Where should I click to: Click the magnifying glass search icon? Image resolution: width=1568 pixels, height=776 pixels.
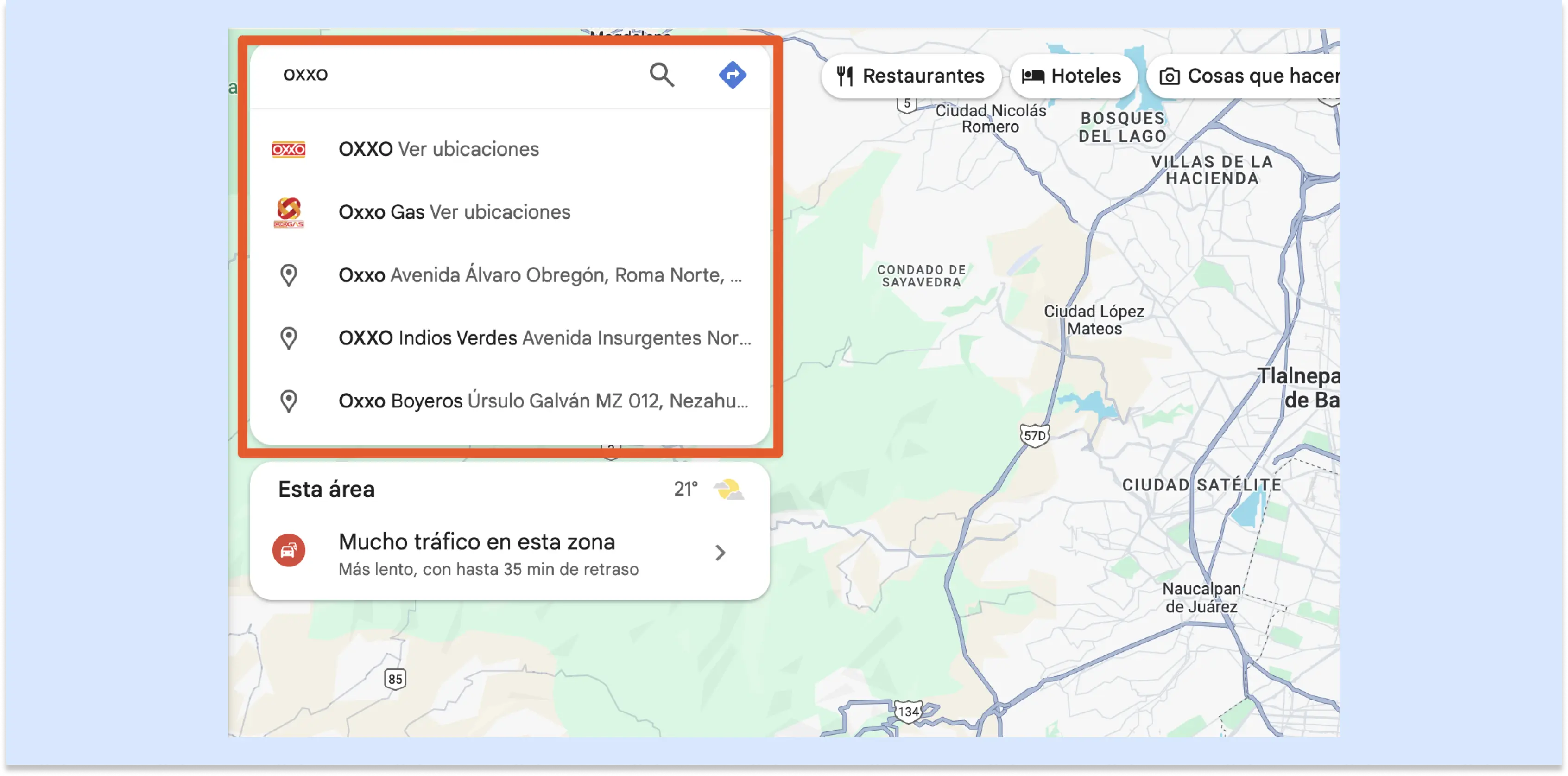[661, 75]
